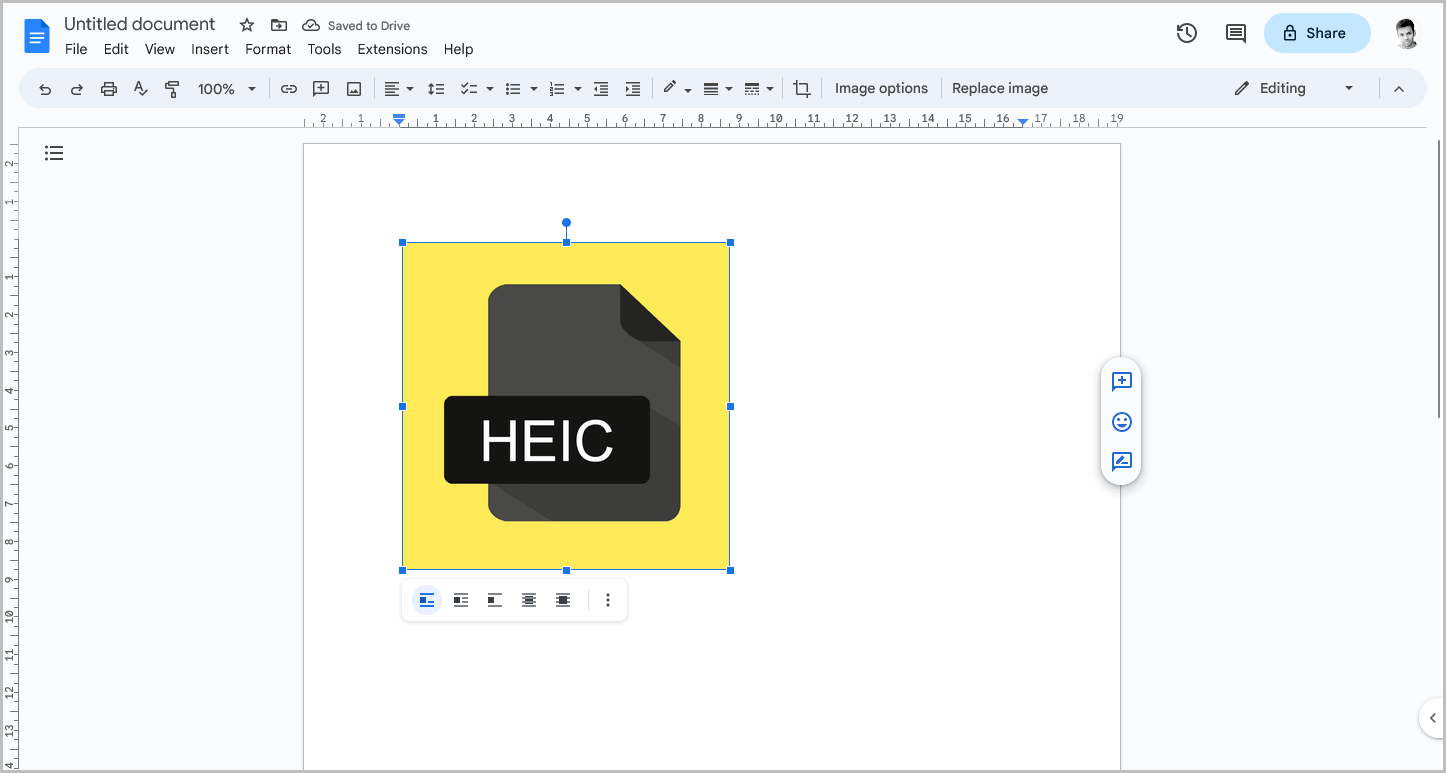Click the print icon
1446x773 pixels.
108,88
